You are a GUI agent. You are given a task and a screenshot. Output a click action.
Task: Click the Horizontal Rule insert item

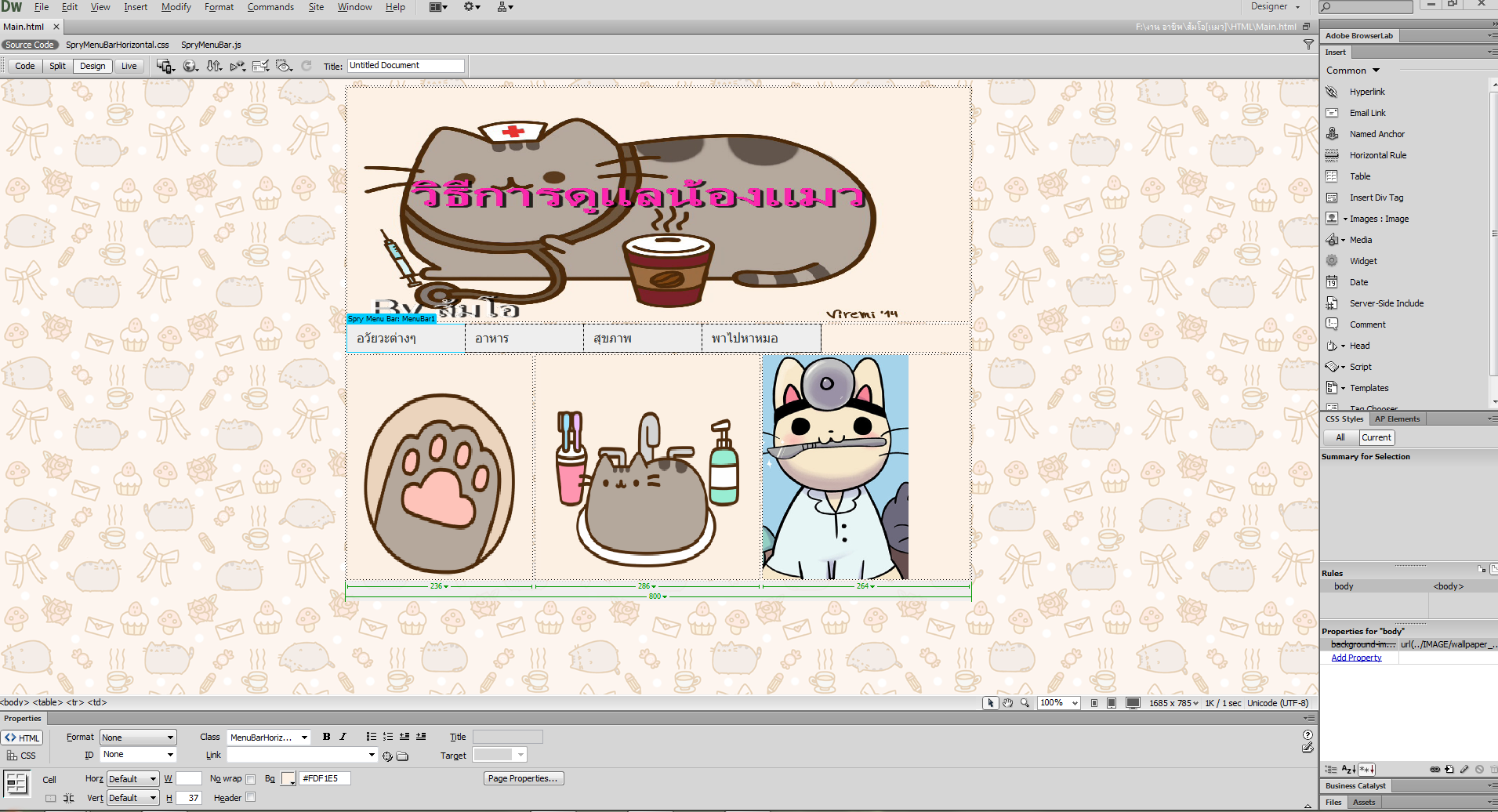click(x=1377, y=155)
